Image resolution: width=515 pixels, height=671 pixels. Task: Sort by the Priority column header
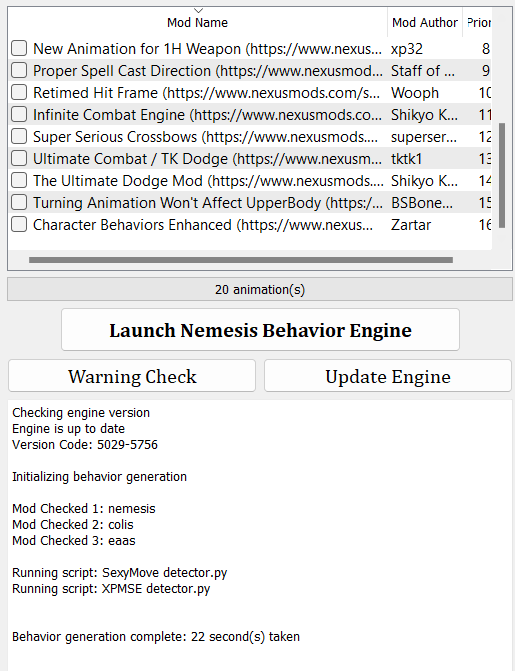(x=477, y=23)
